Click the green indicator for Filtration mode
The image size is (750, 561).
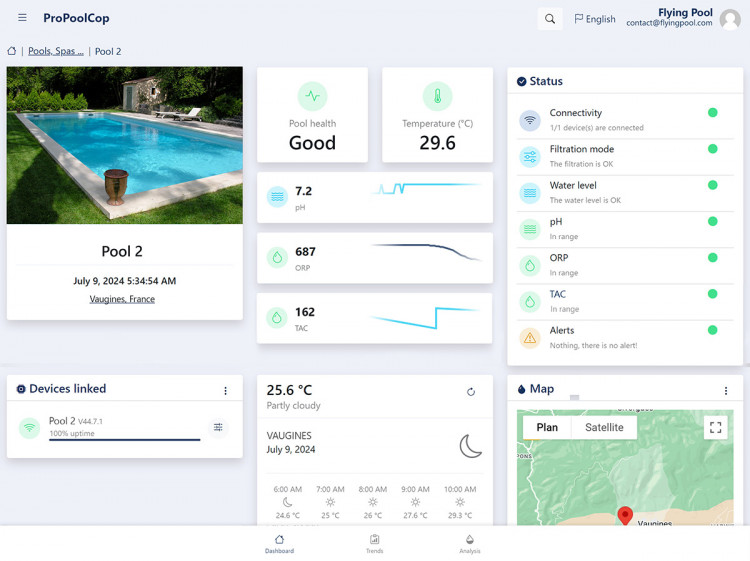(712, 149)
